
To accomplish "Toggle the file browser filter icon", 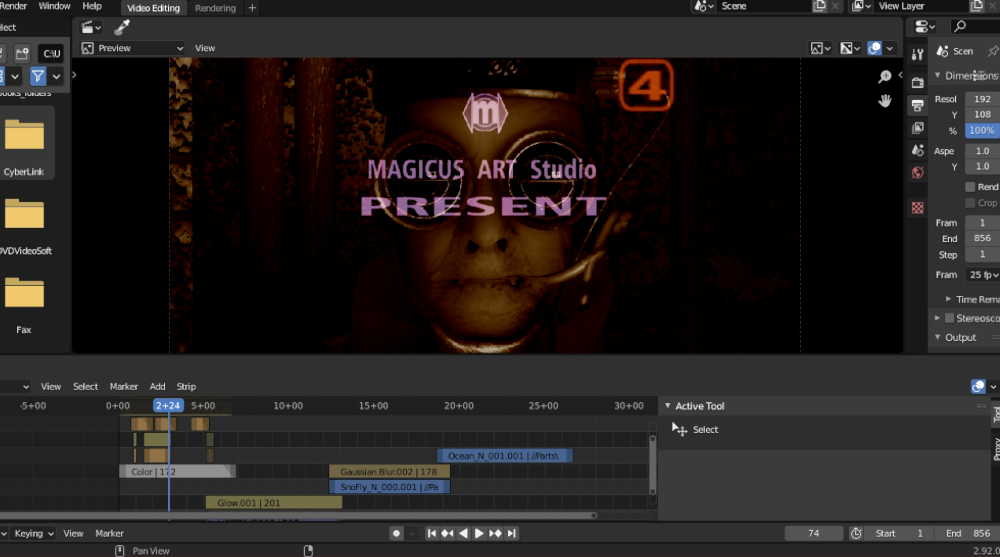I will point(37,76).
